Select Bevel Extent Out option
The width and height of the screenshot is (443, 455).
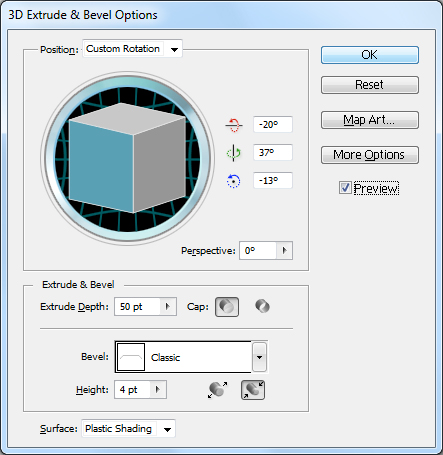tap(218, 390)
